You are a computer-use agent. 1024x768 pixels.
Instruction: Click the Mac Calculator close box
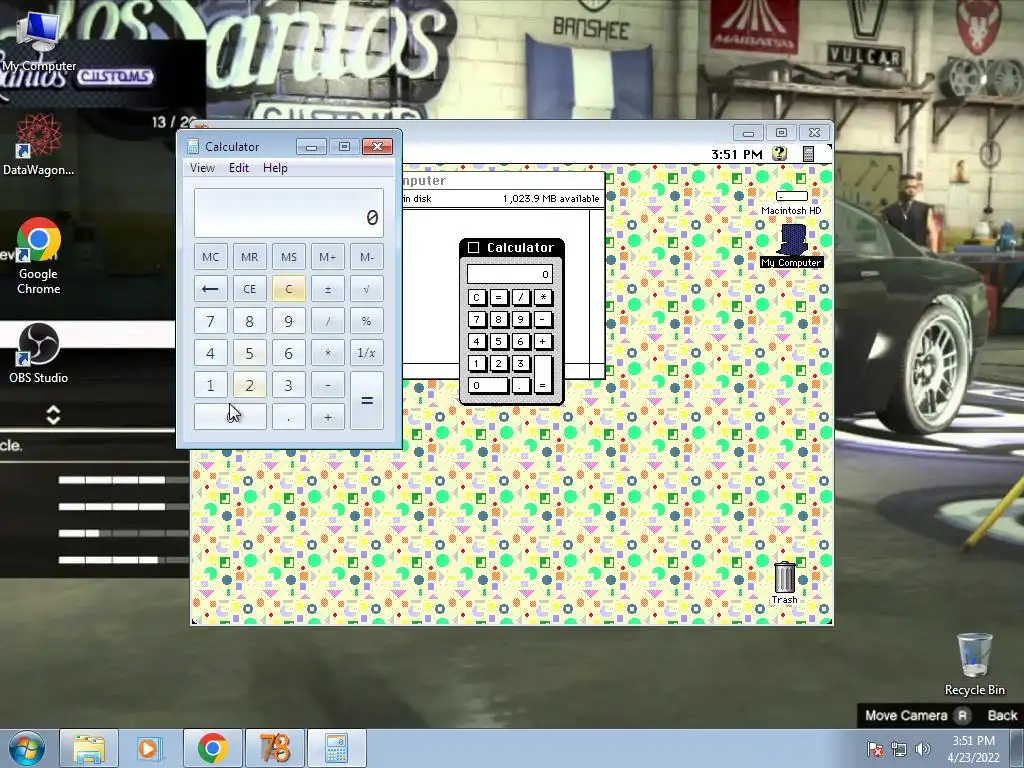click(473, 248)
